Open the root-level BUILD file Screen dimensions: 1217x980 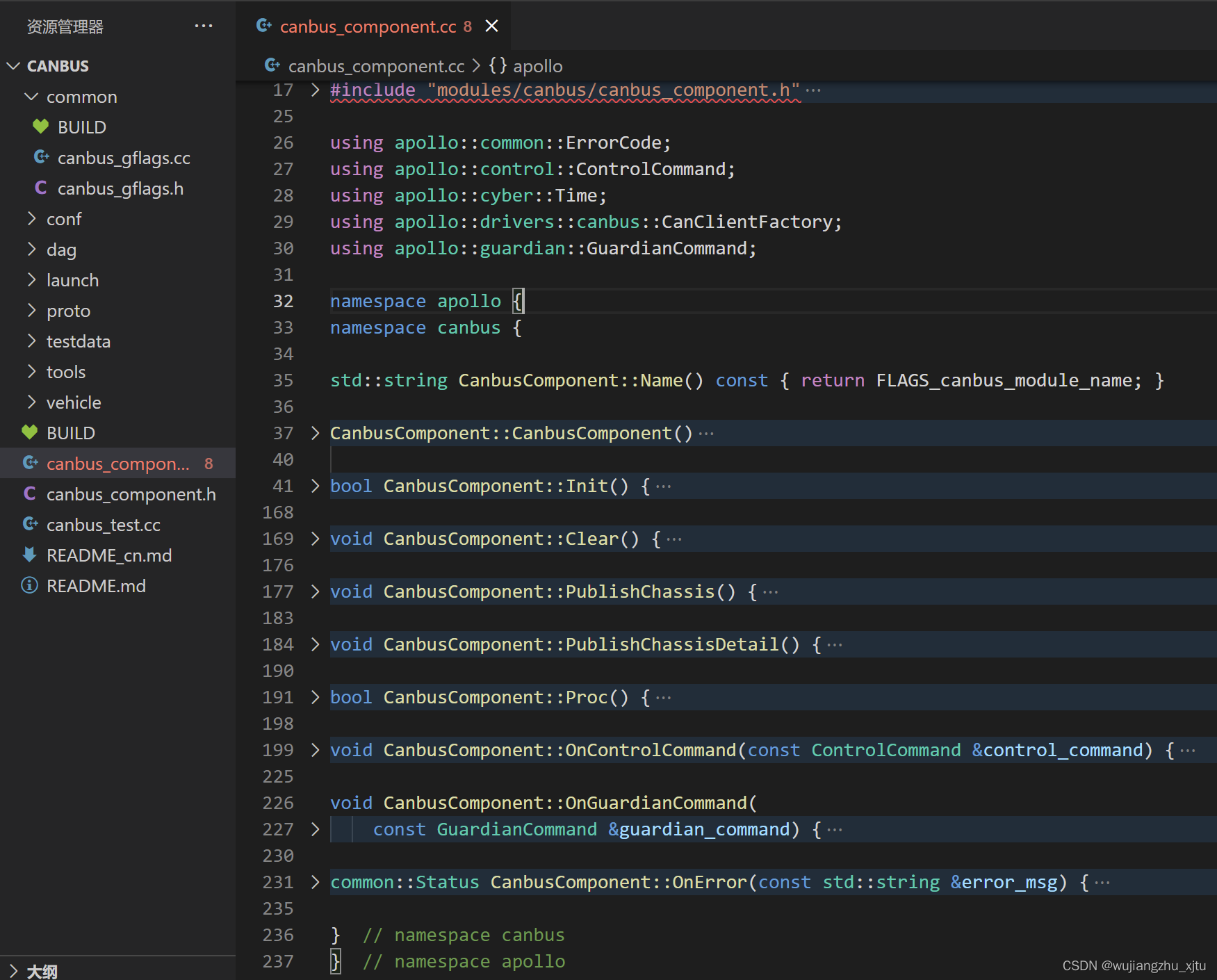(71, 433)
